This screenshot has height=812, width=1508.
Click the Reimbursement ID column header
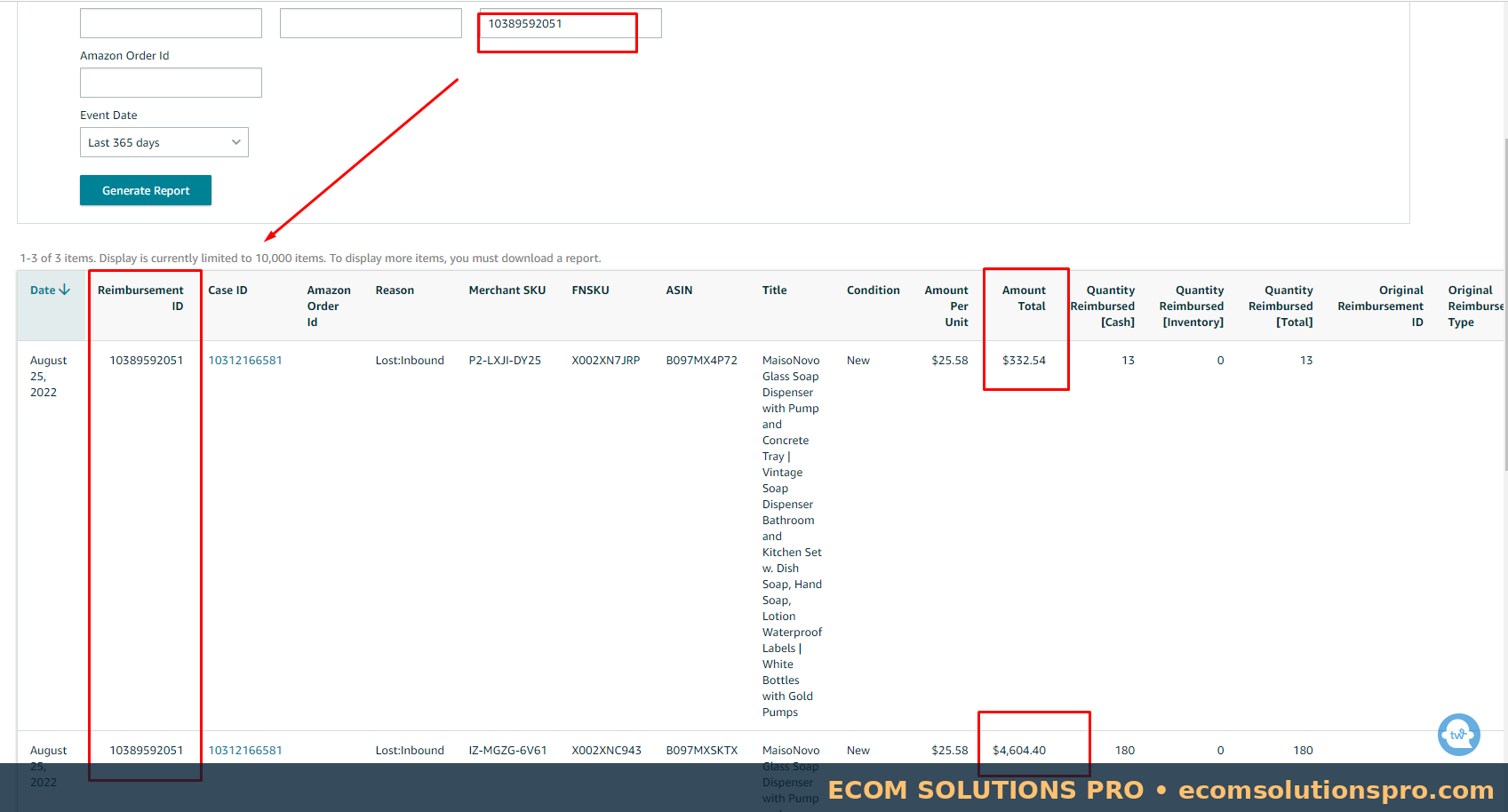click(140, 298)
